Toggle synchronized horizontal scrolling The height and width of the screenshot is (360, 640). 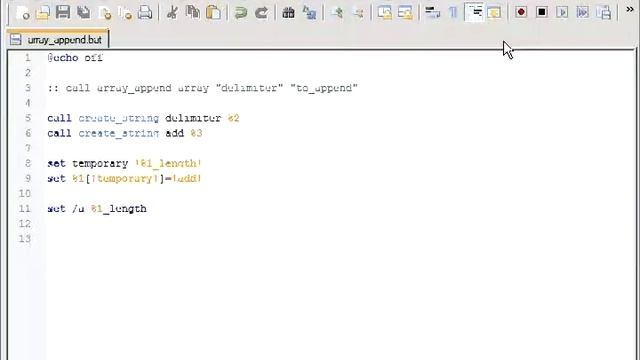coord(405,13)
